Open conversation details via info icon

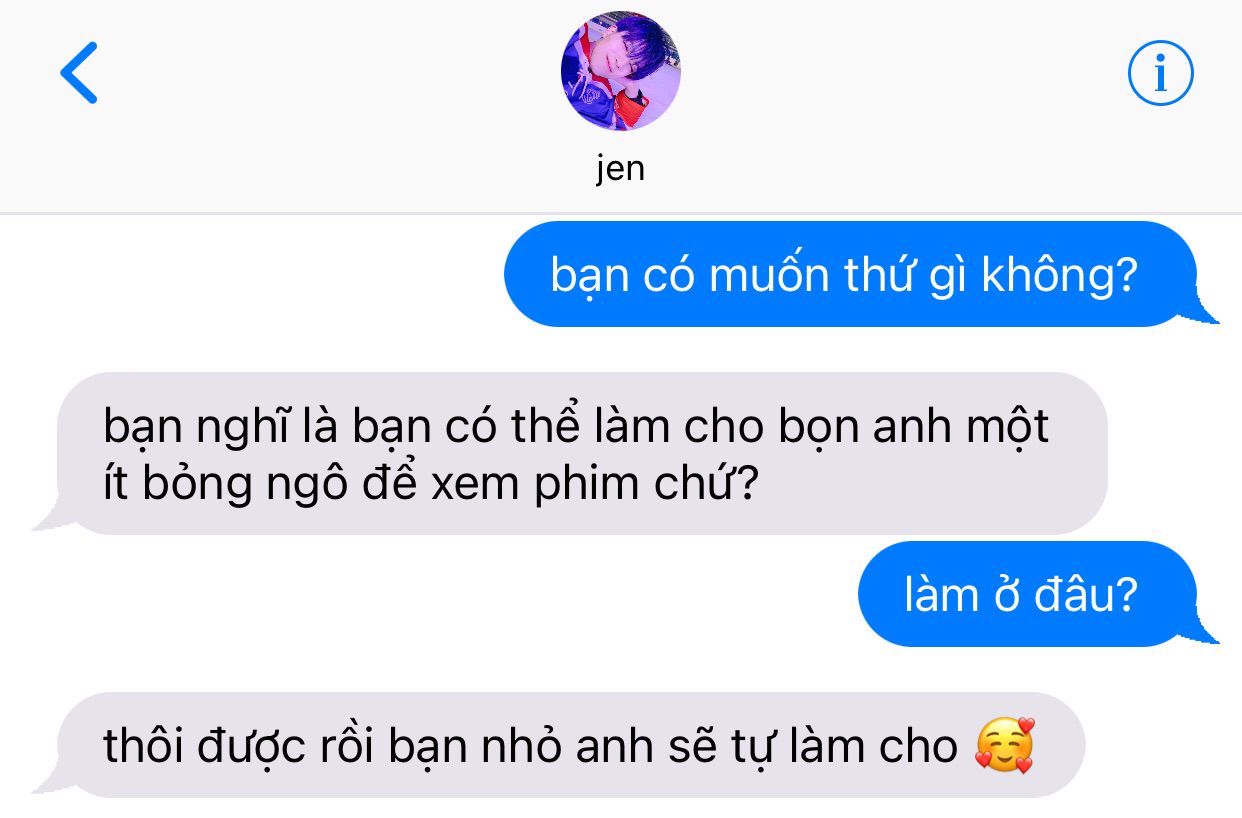pos(1161,73)
